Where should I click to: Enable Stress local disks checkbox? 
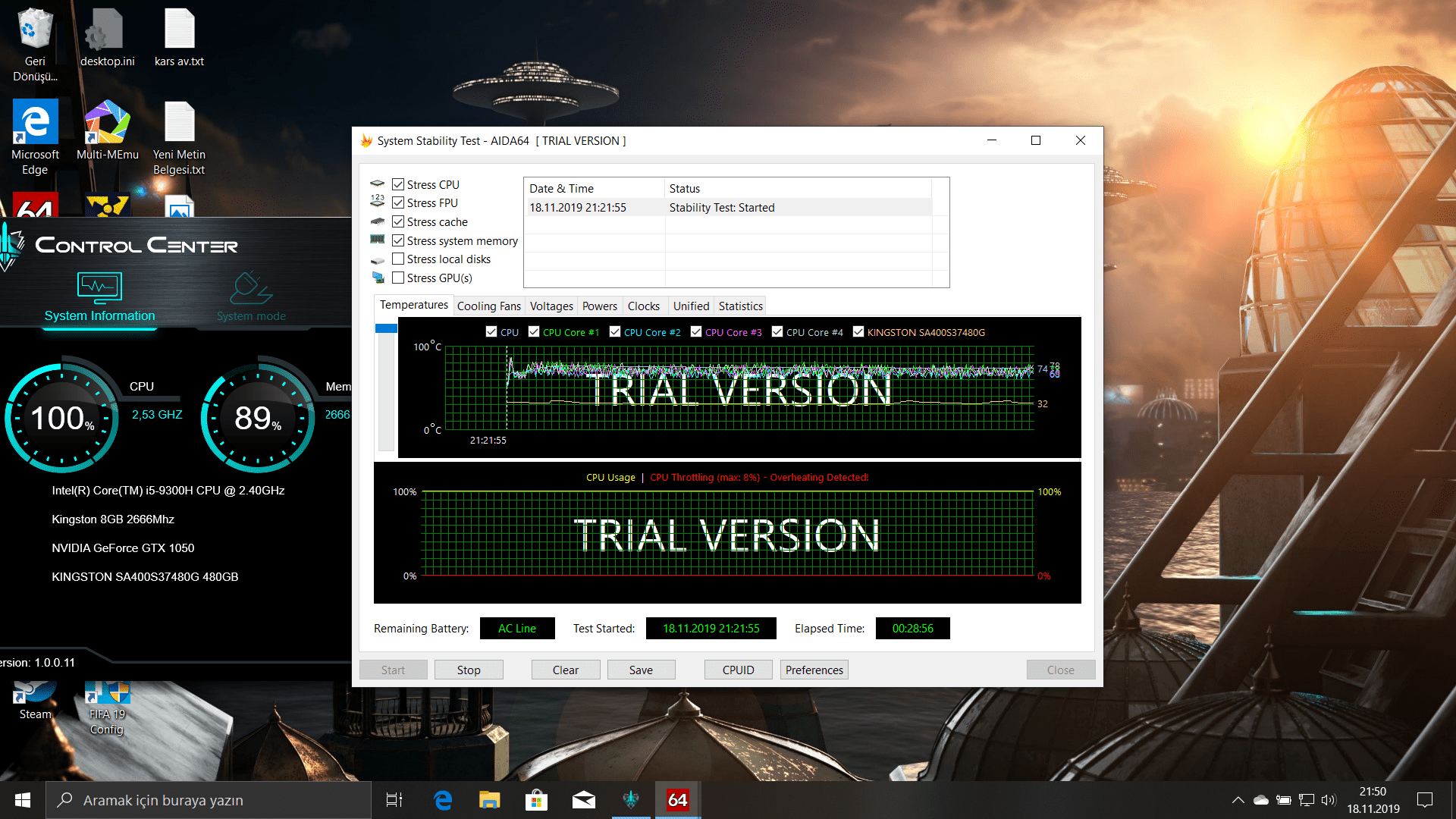coord(398,259)
